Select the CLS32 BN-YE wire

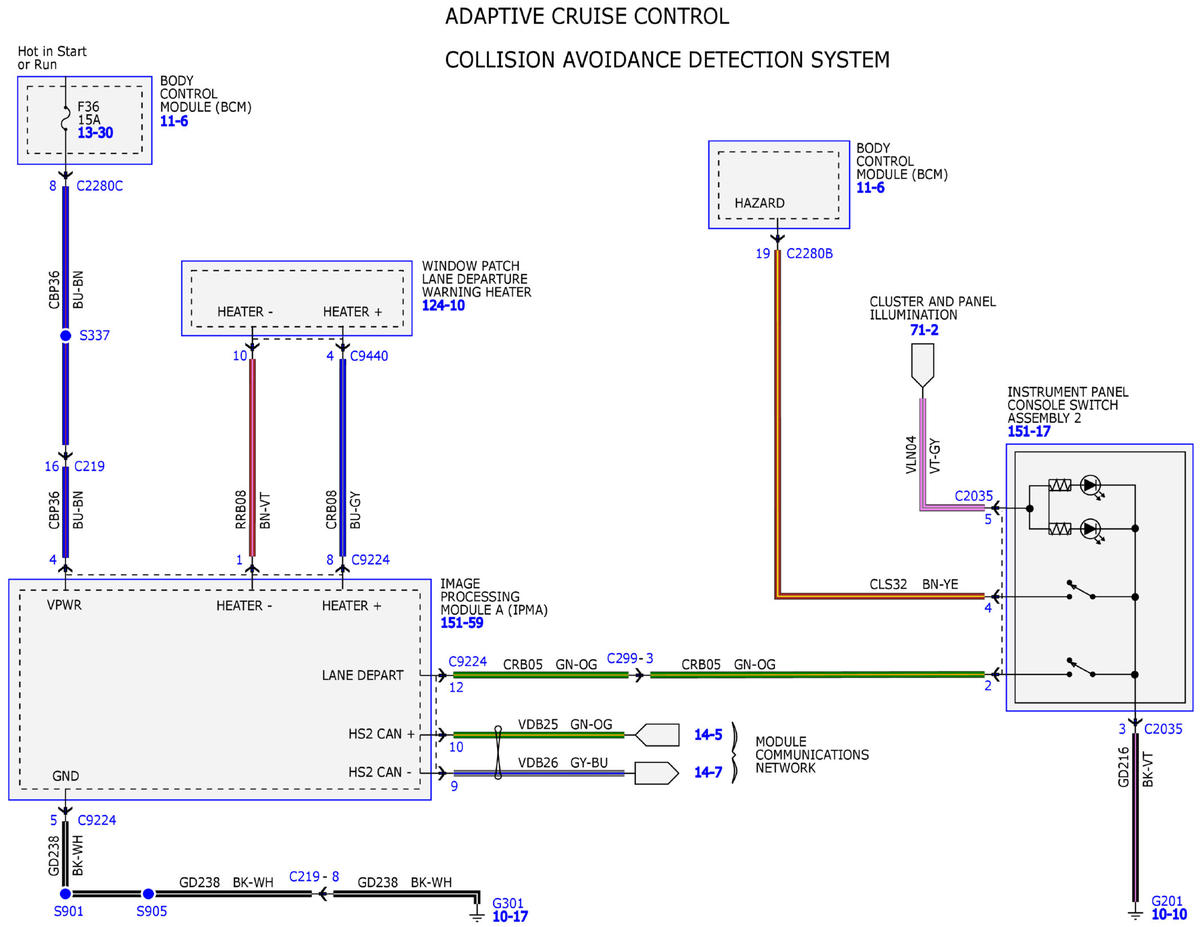(x=880, y=596)
